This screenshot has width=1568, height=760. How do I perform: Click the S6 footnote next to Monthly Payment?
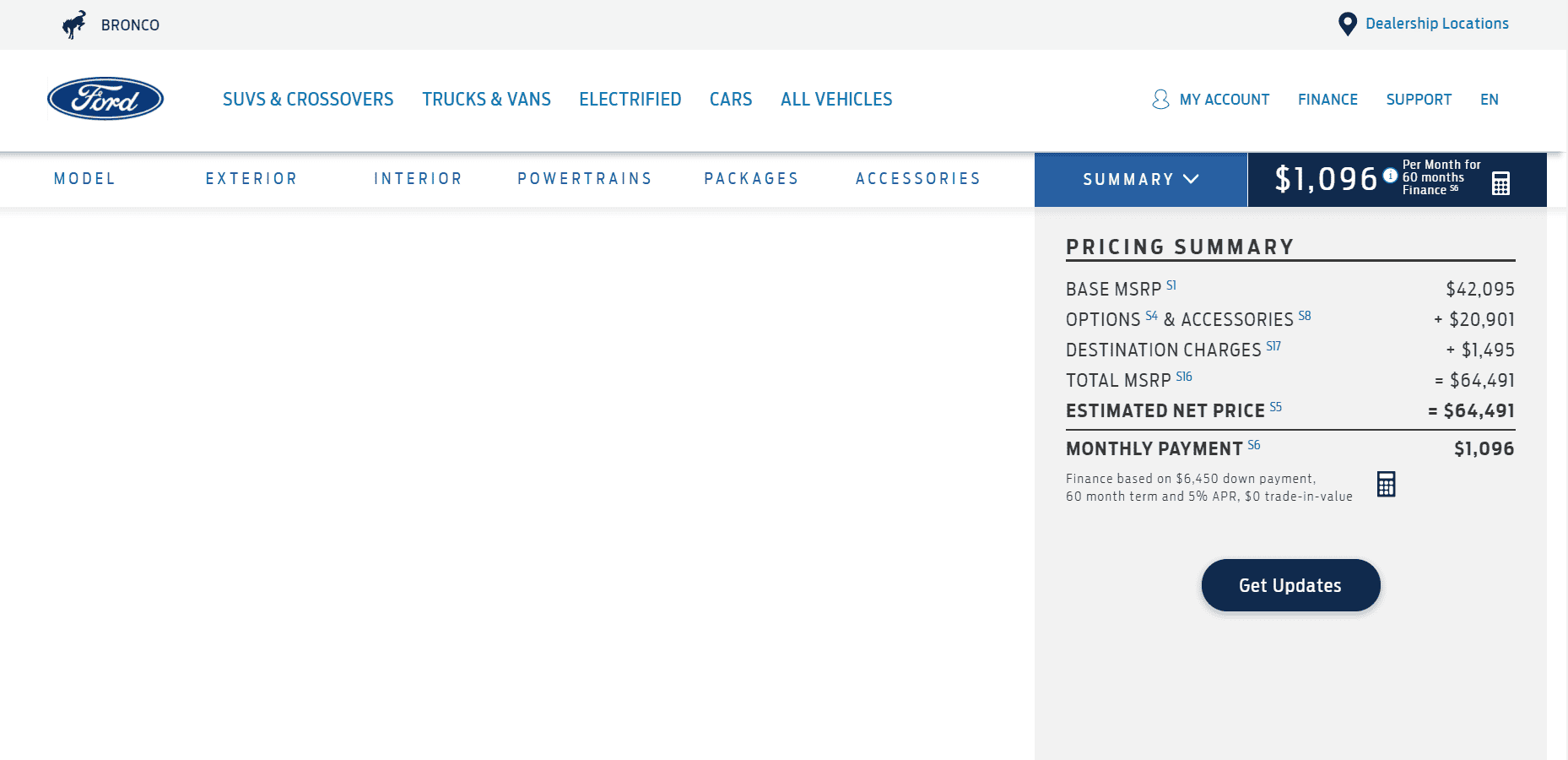[x=1254, y=445]
